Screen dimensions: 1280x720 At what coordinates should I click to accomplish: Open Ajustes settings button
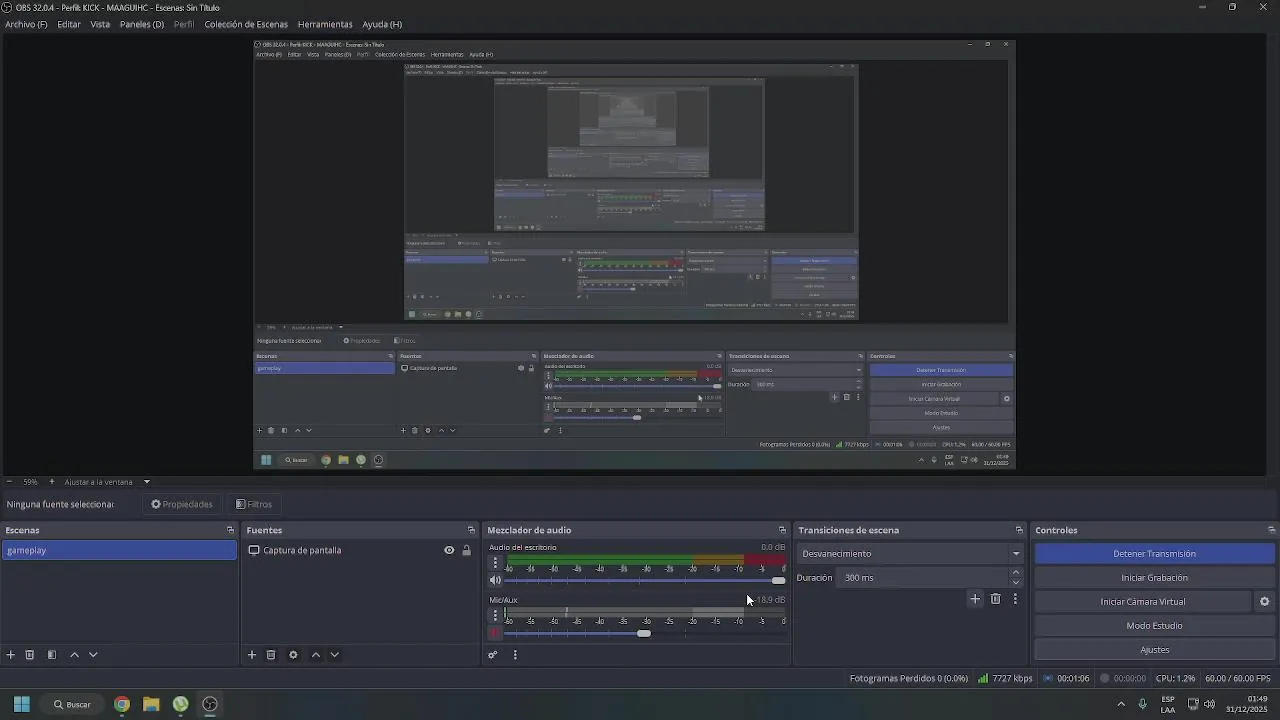1154,650
